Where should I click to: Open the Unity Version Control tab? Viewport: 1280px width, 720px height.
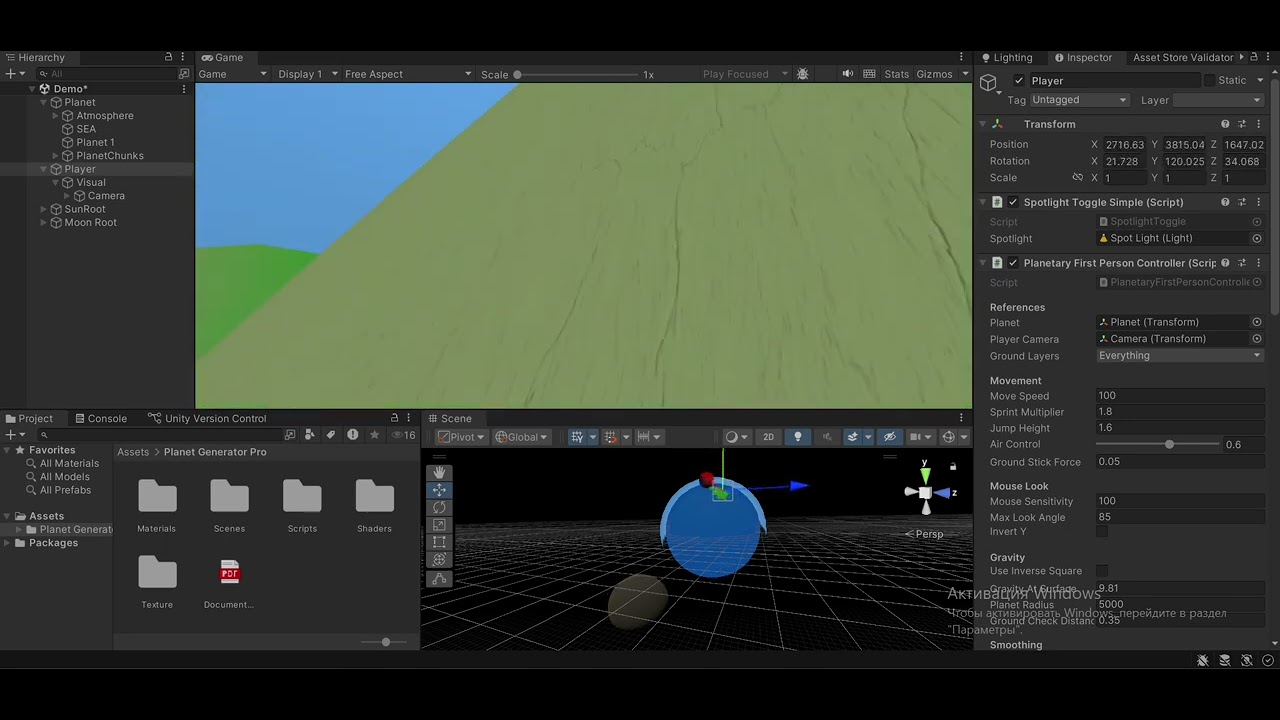click(208, 418)
